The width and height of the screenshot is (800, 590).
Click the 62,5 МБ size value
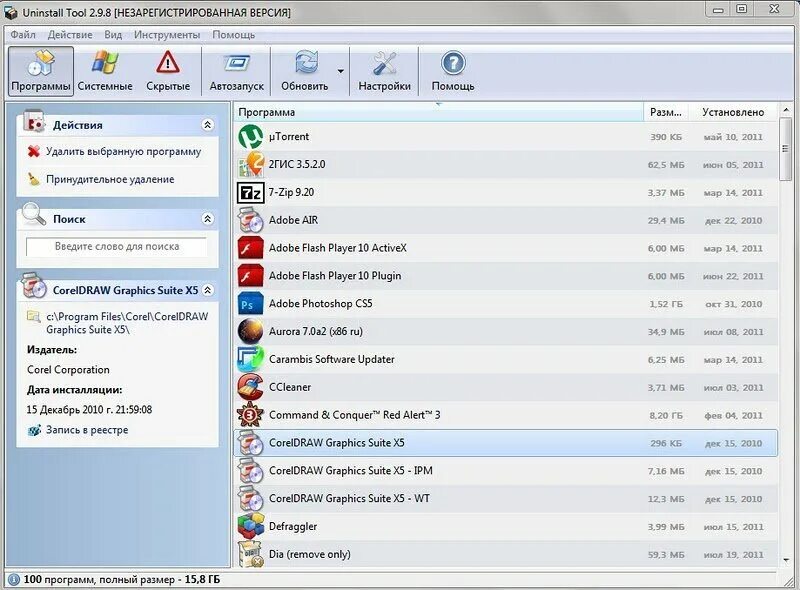click(666, 165)
